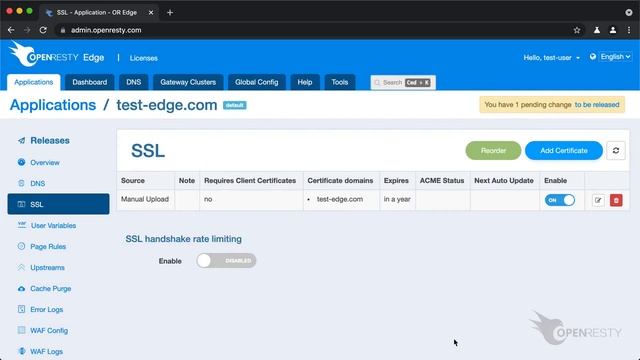Expand the Hello, test-user menu
Image resolution: width=640 pixels, height=360 pixels.
point(551,58)
